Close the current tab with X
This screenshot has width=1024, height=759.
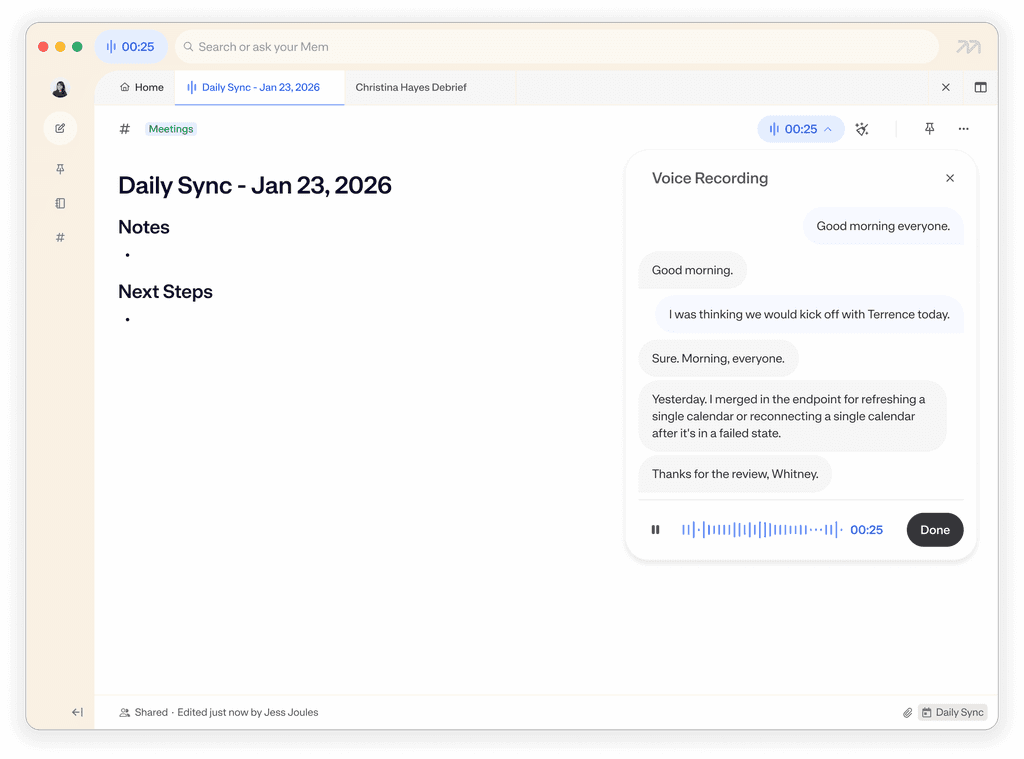(946, 88)
